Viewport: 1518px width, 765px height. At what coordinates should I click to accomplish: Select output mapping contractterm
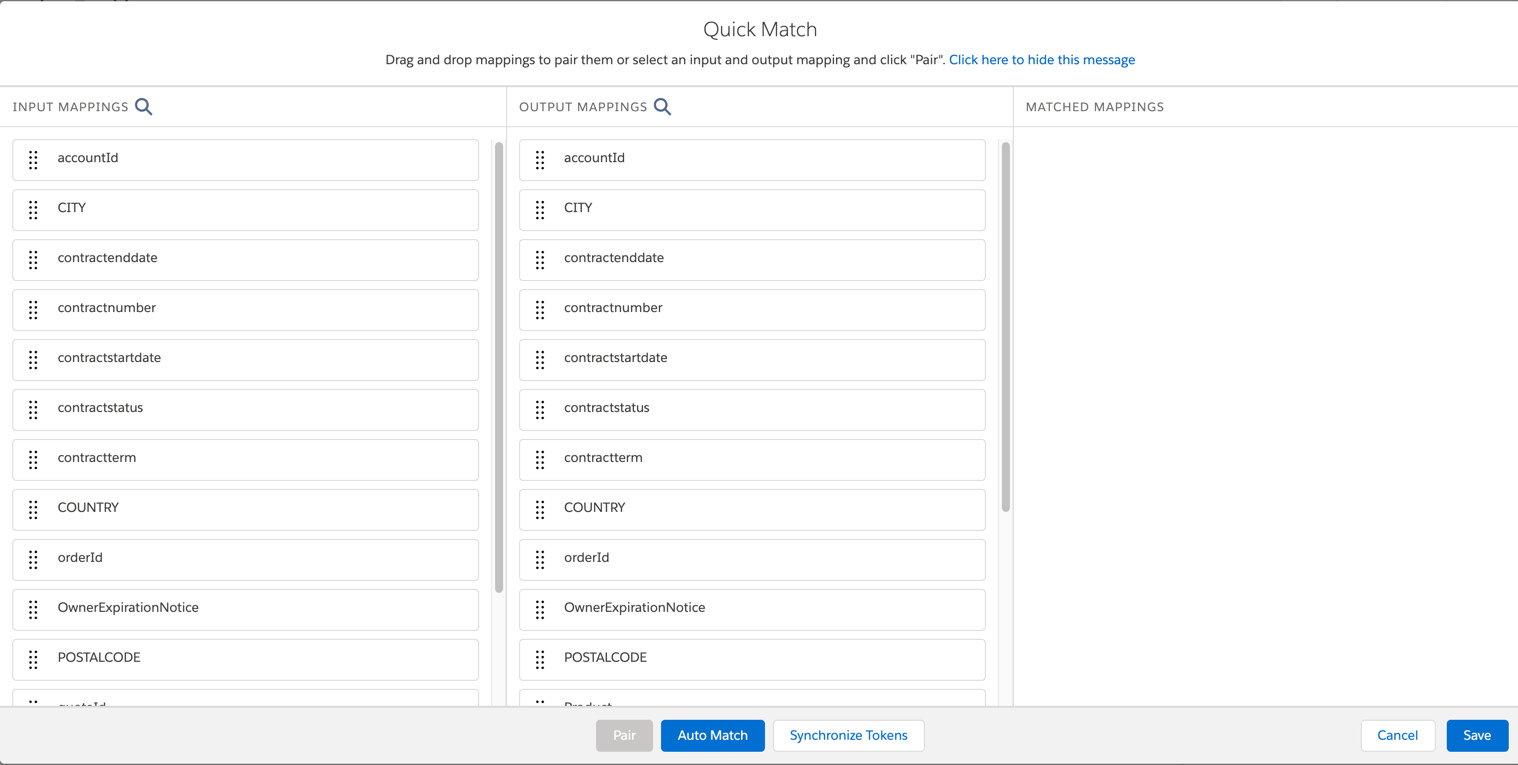[x=752, y=459]
